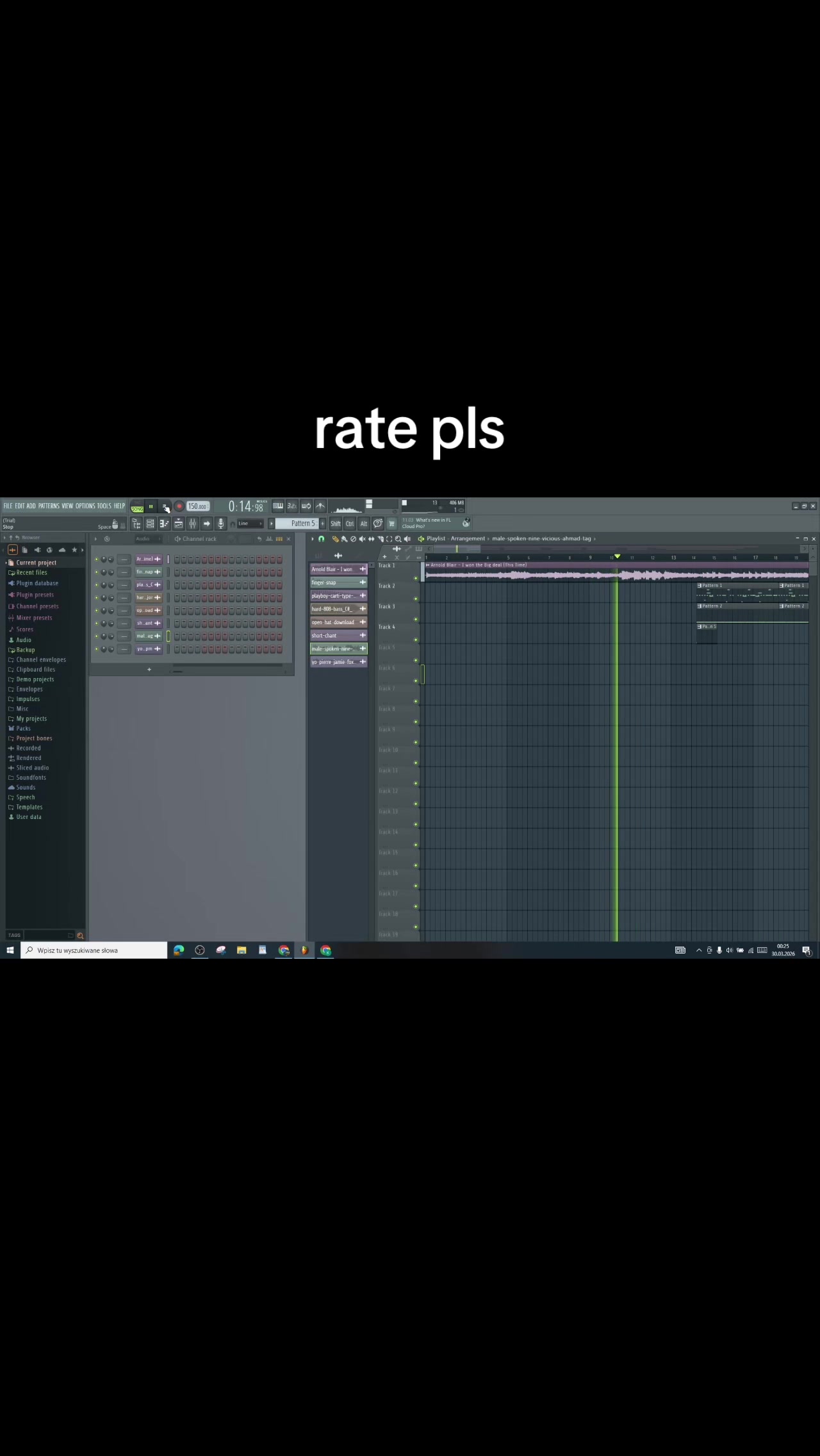Click the Alt modifier button

pos(364,524)
